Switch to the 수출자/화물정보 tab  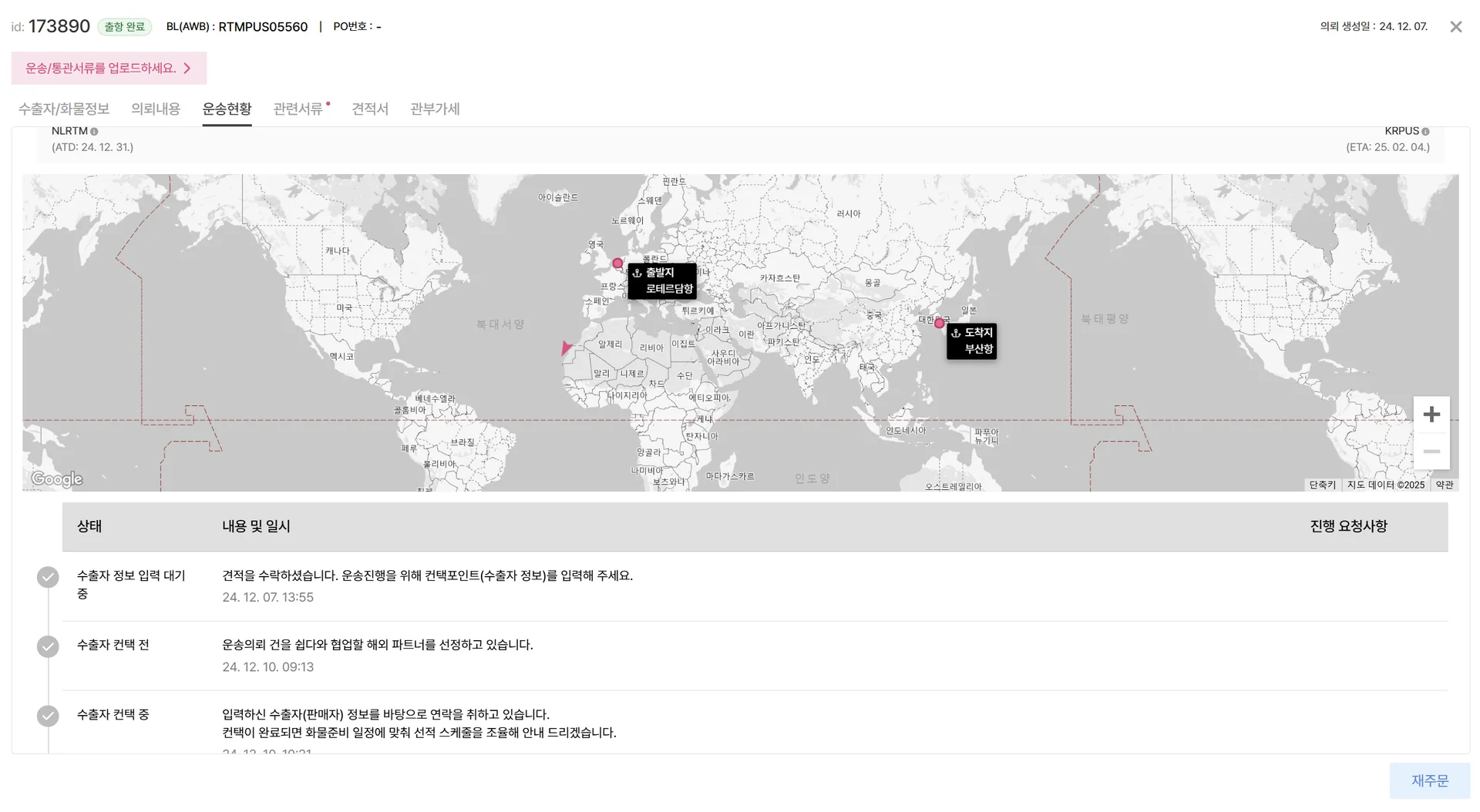64,109
